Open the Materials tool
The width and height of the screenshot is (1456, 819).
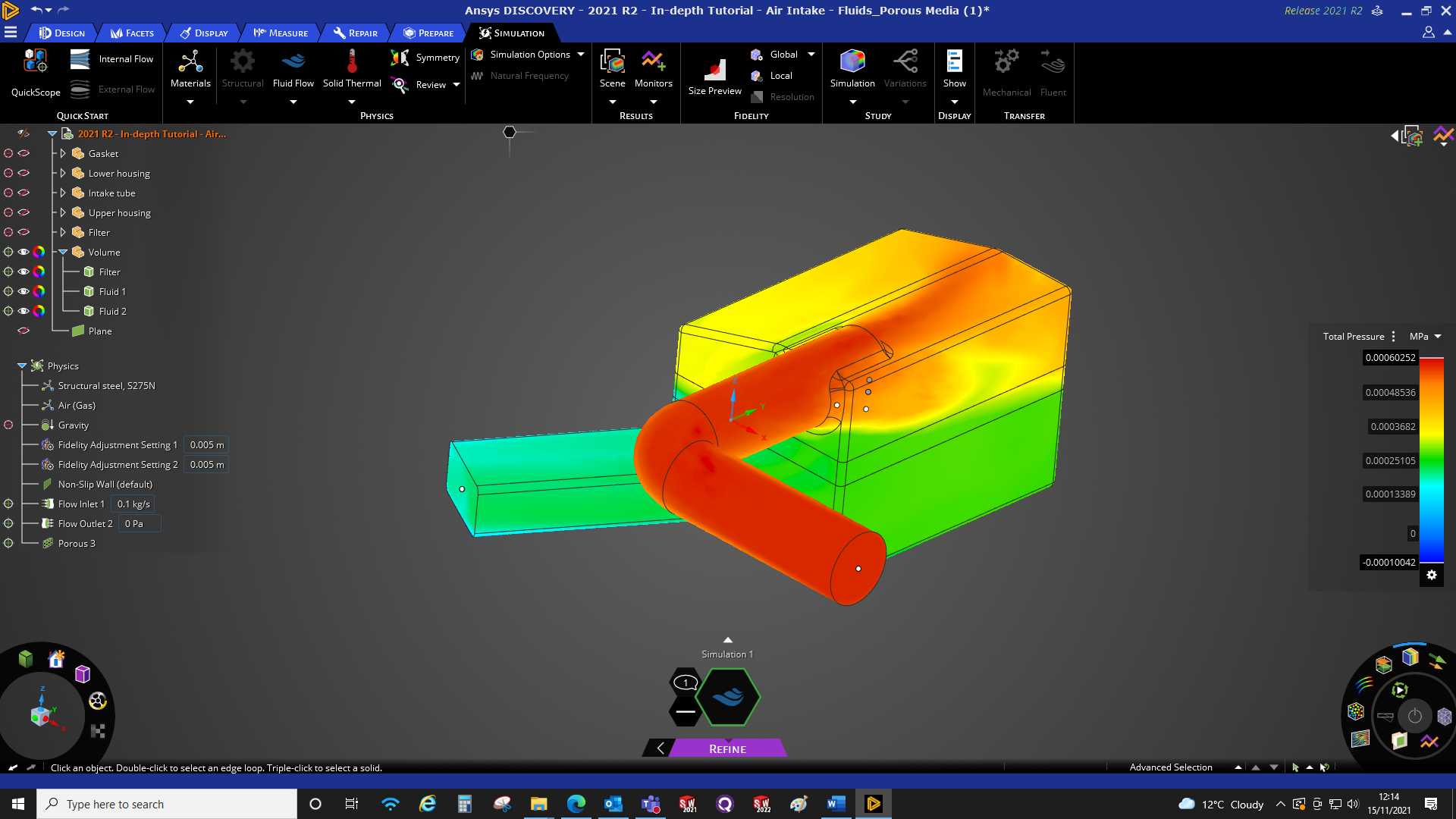(190, 70)
